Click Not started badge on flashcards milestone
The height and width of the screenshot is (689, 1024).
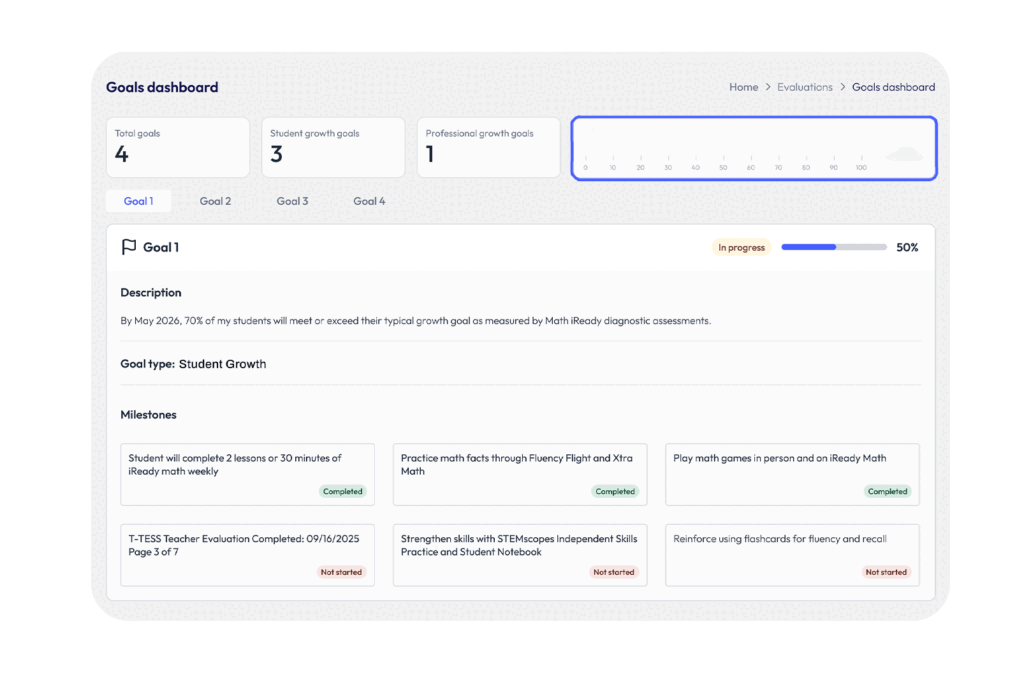[886, 572]
